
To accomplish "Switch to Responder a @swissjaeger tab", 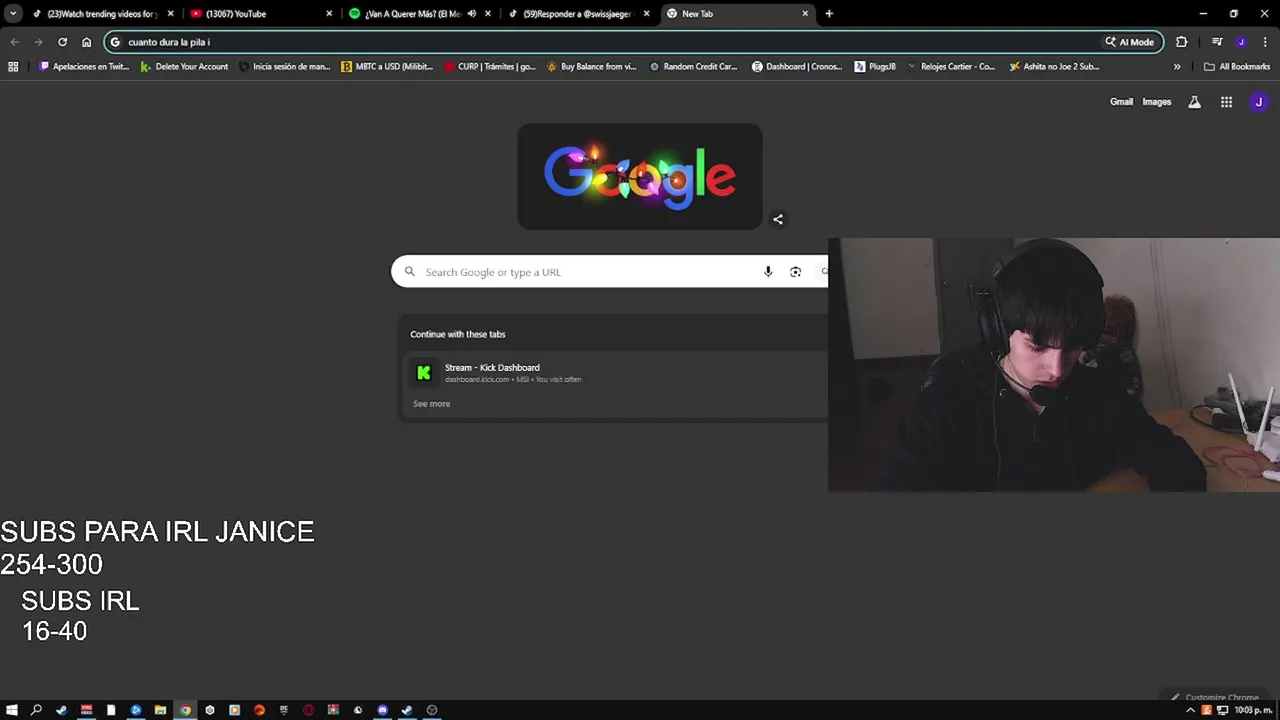I will 578,14.
